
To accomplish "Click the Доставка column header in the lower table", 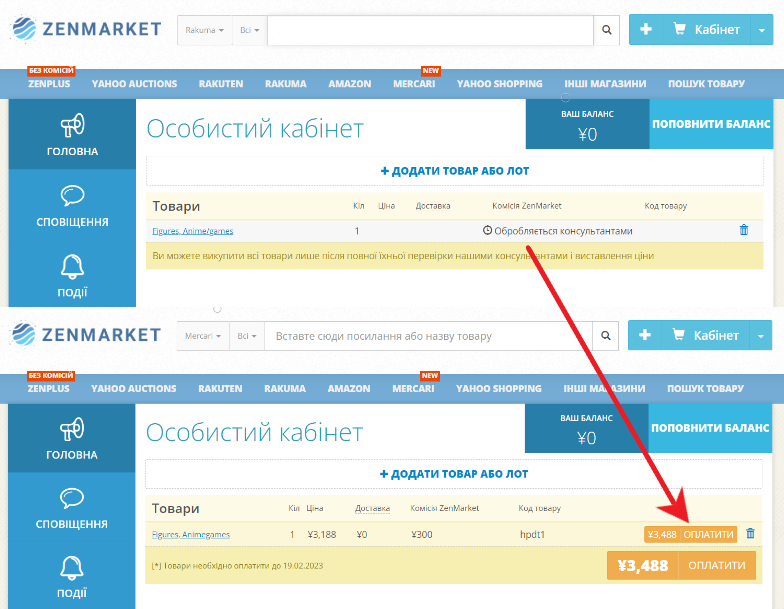I will click(x=372, y=508).
